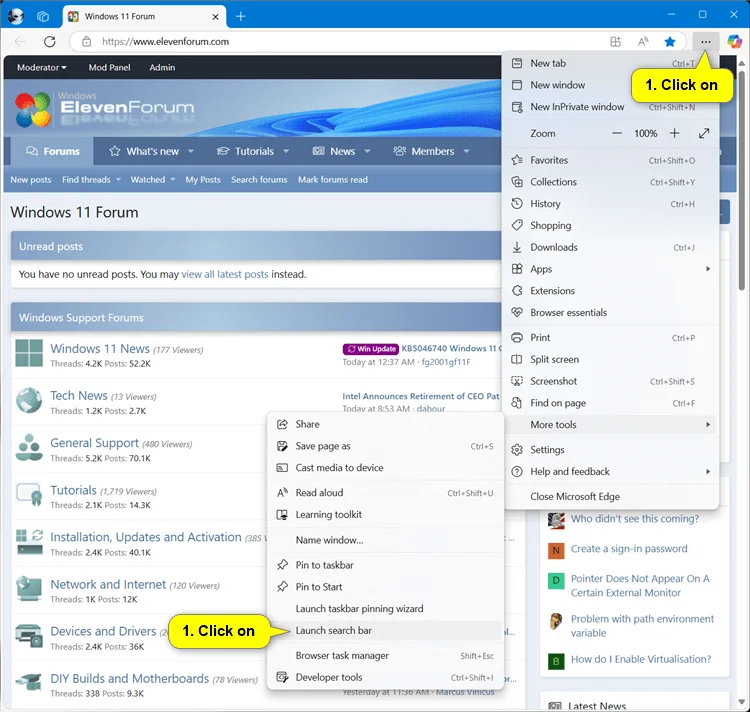Open How do I Enable Virtualisation thread

coord(641,659)
